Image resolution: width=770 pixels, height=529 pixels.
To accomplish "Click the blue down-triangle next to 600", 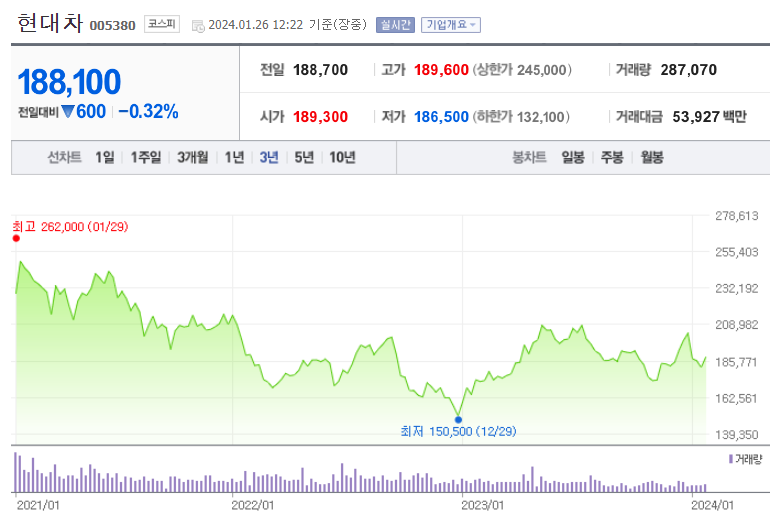I will pyautogui.click(x=68, y=112).
